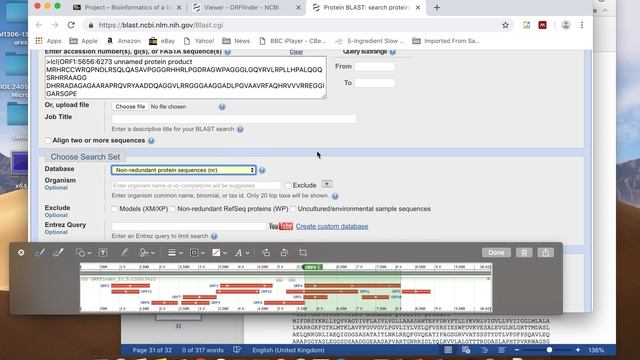Select the Draw tool in Markup toolbar

58,253
